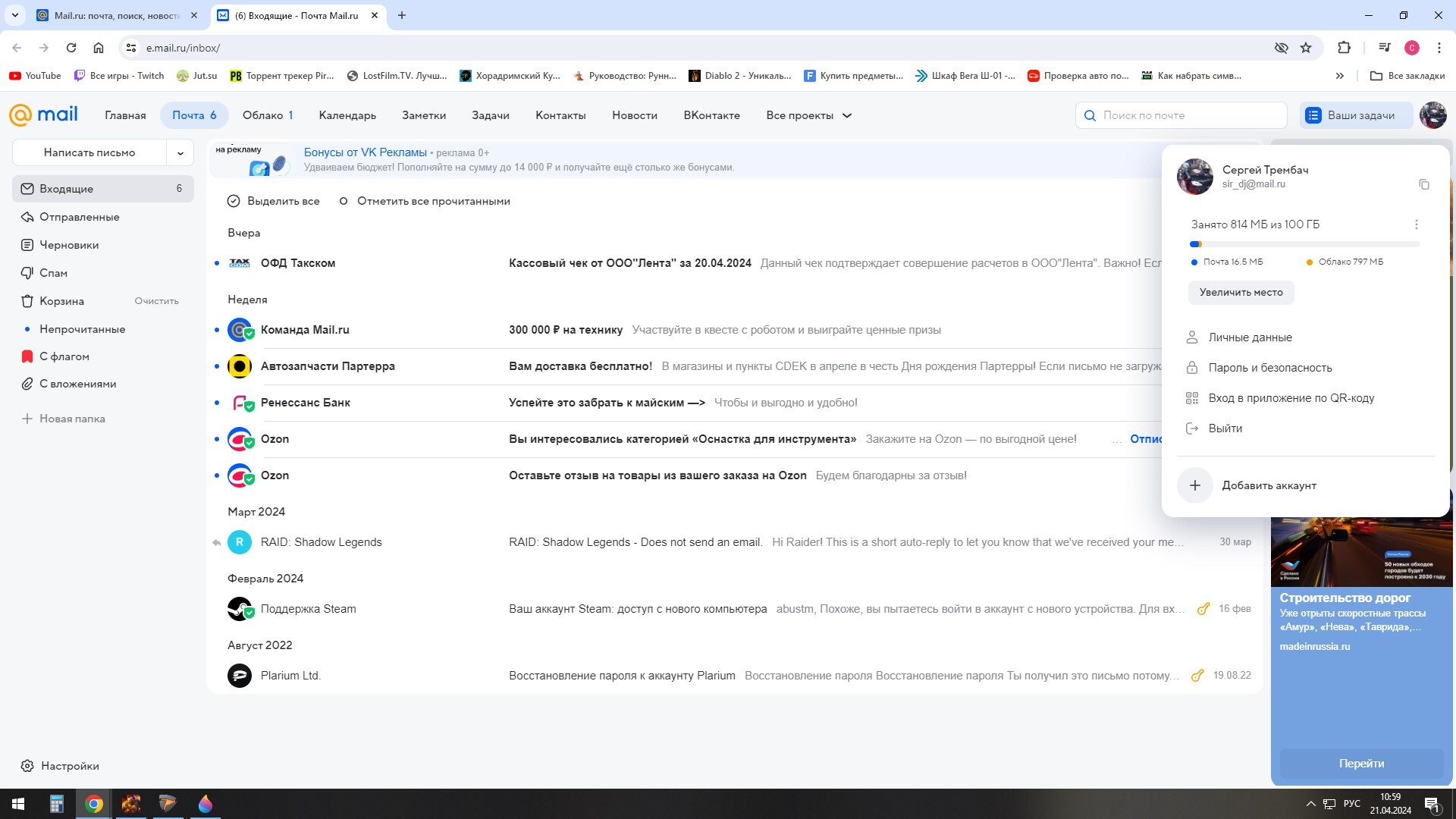Open Главная in top navigation
This screenshot has width=1456, height=819.
(x=125, y=115)
